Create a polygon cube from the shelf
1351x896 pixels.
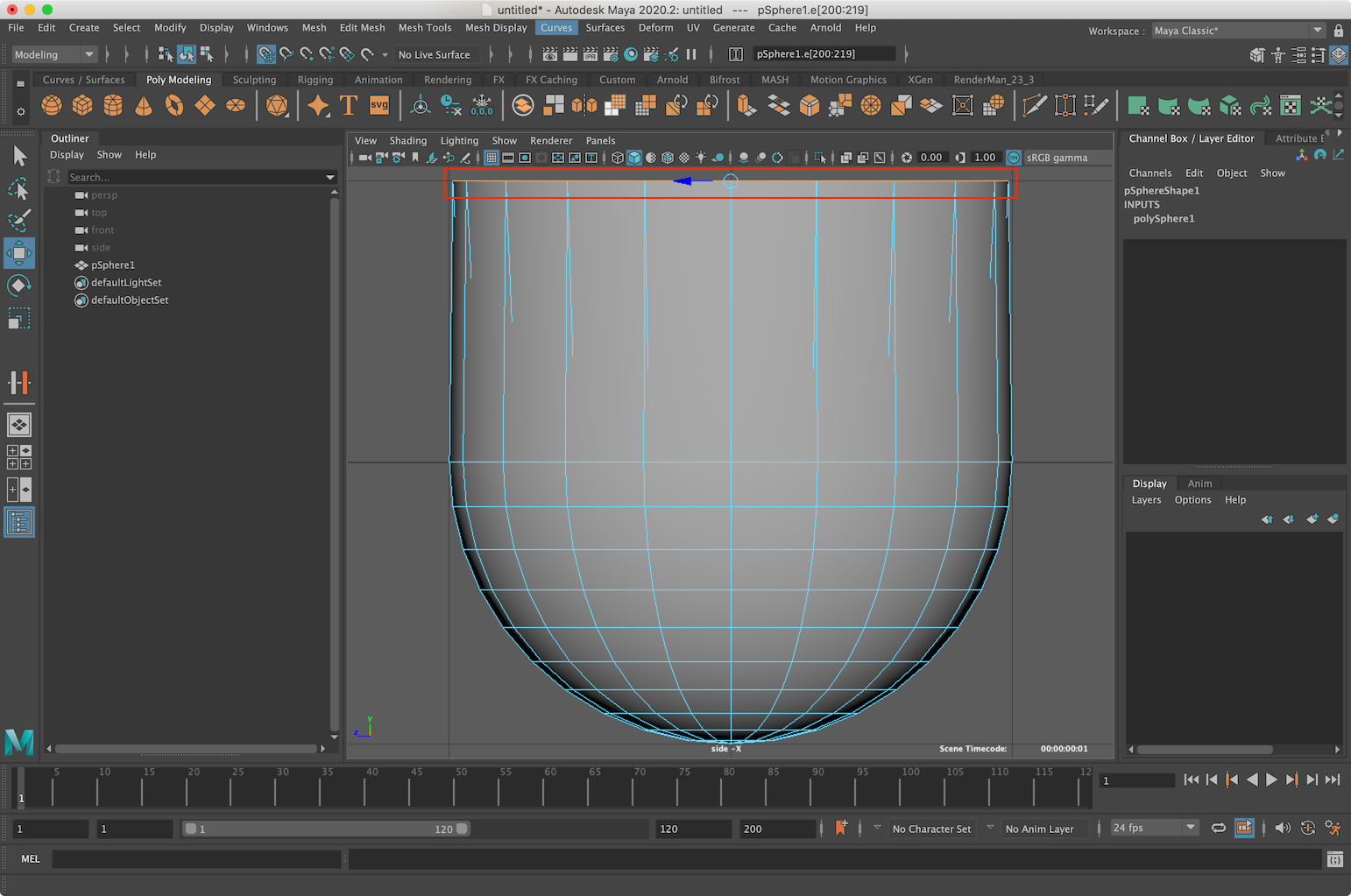click(x=82, y=105)
